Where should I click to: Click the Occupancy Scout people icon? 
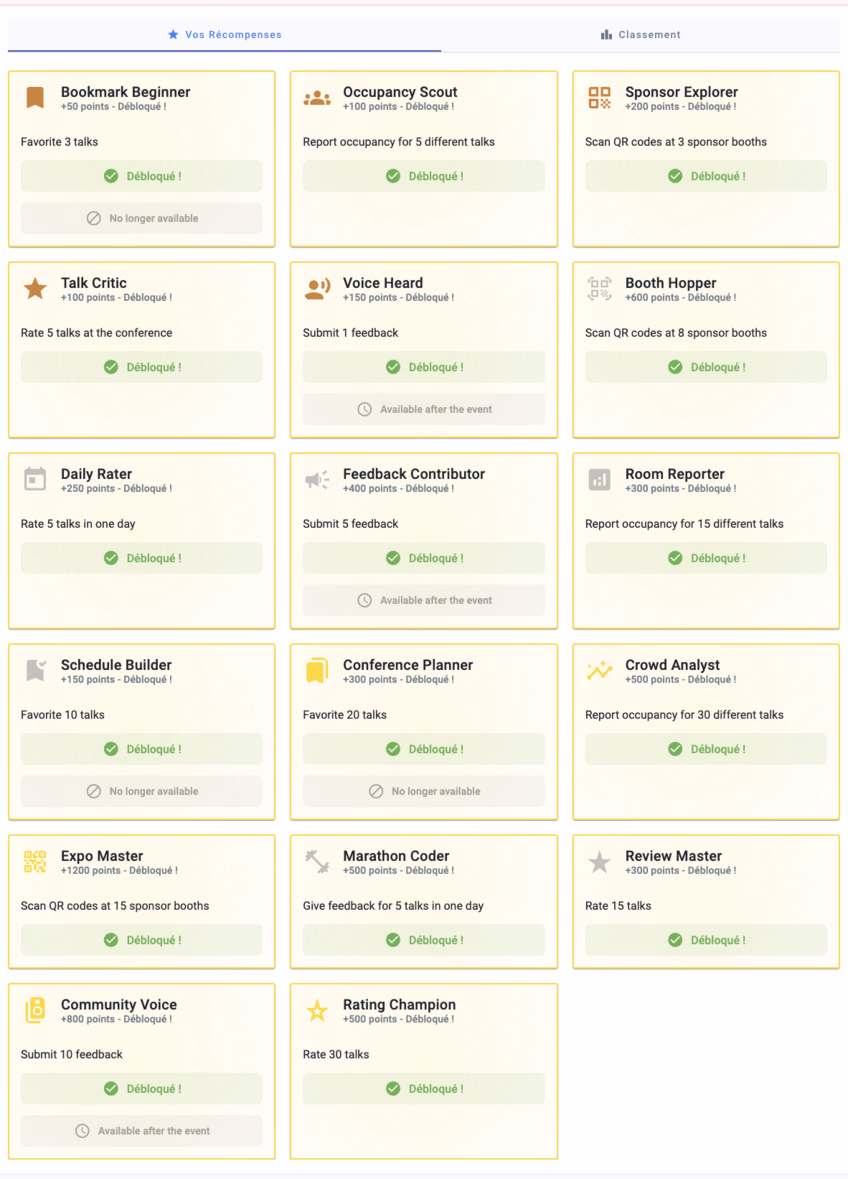pos(317,98)
